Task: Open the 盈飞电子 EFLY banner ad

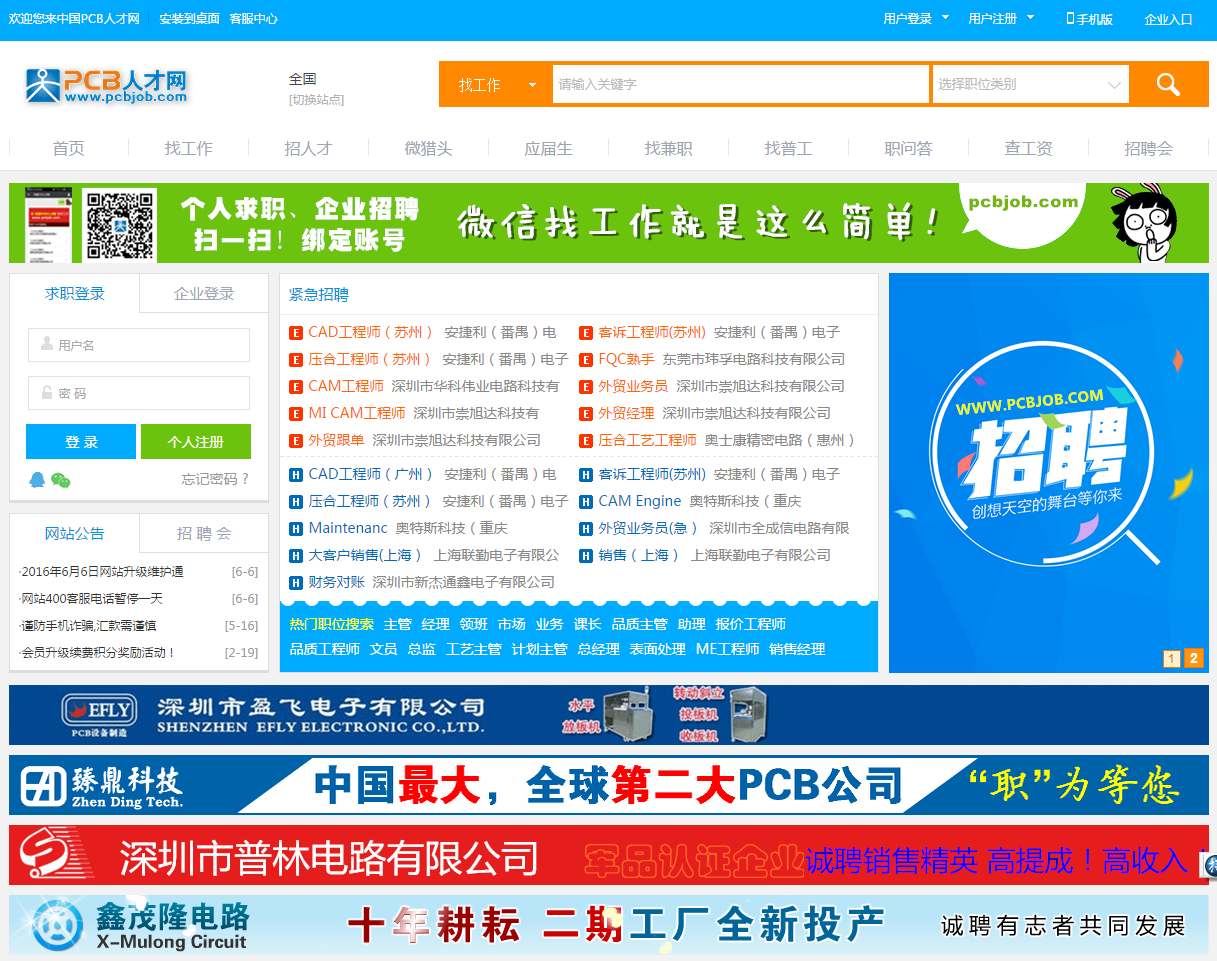Action: pyautogui.click(x=609, y=715)
